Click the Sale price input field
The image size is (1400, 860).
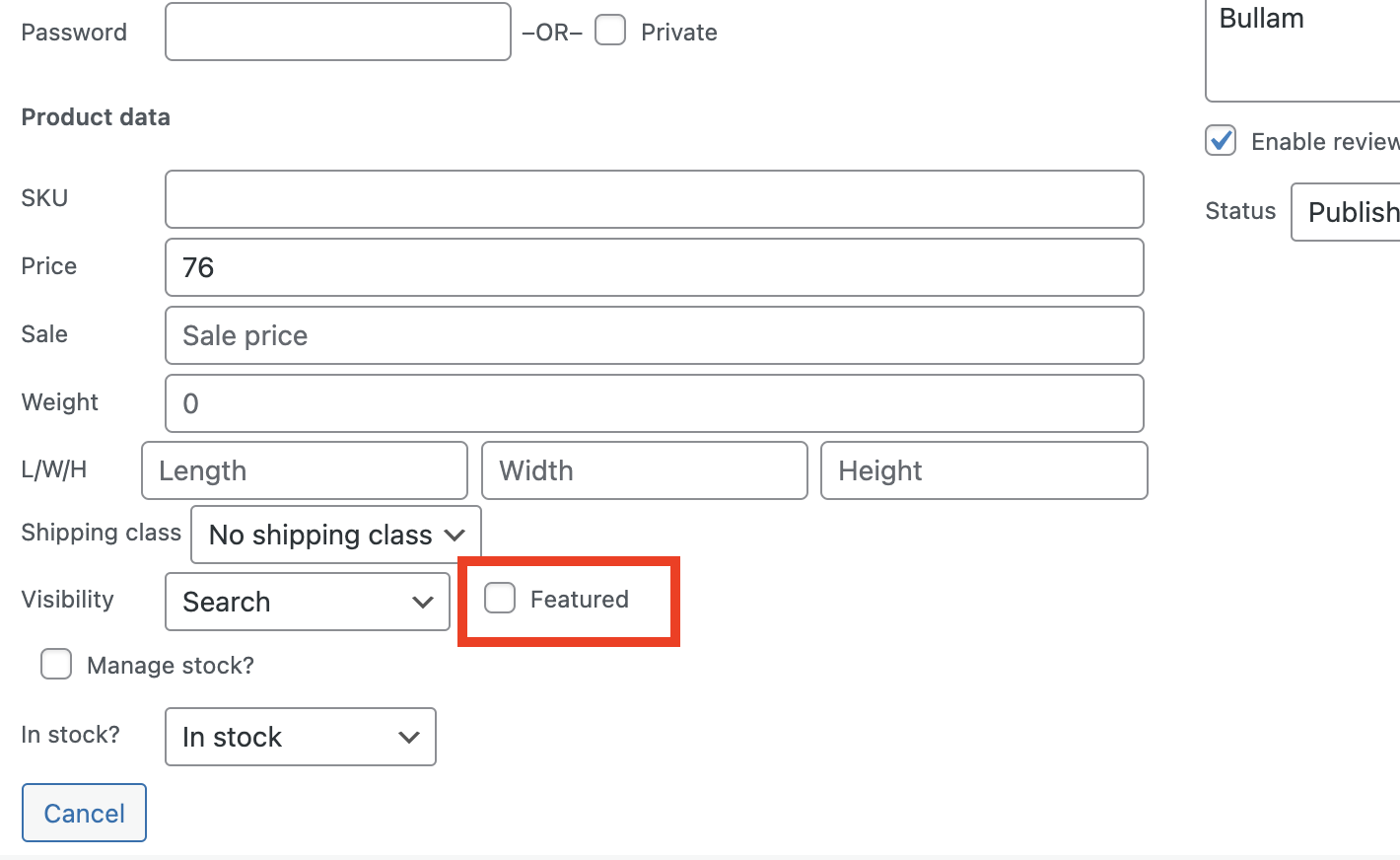654,335
